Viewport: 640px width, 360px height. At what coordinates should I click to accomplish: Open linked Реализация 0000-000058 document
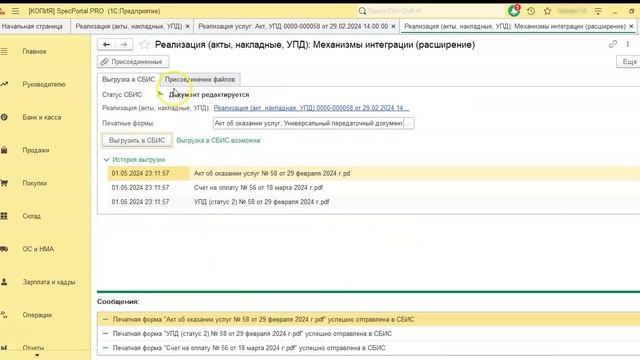click(x=311, y=108)
